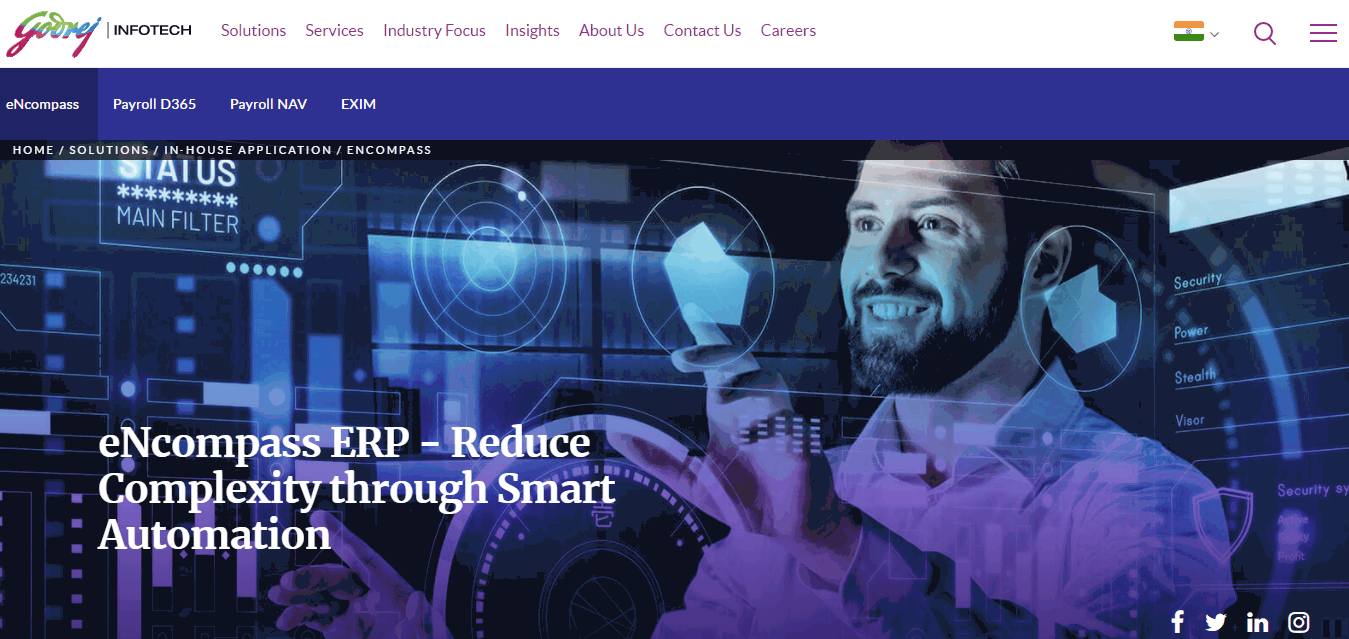Open the search magnifier icon
The image size is (1349, 639).
click(x=1265, y=33)
